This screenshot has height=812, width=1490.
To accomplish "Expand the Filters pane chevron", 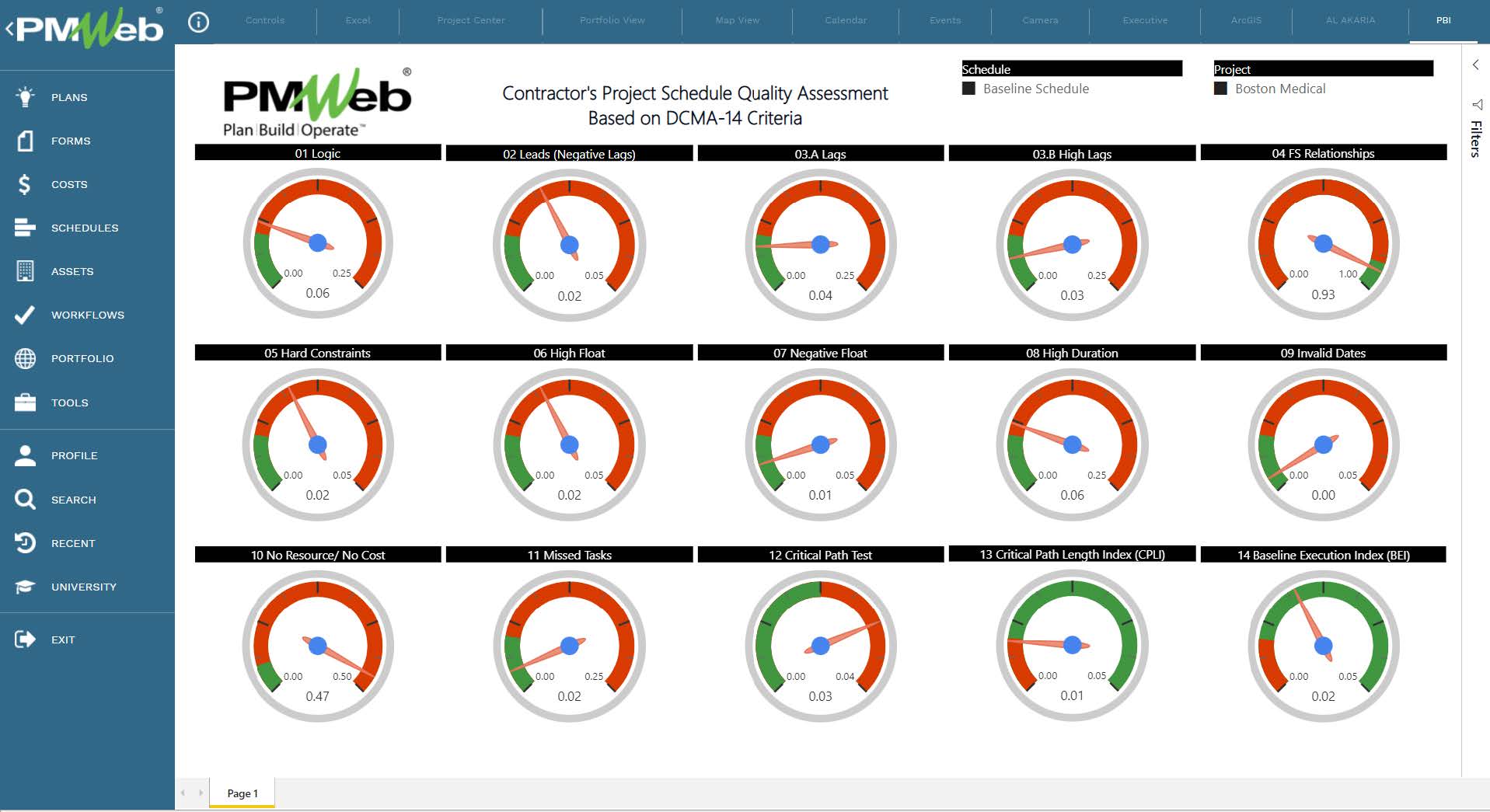I will click(1475, 65).
